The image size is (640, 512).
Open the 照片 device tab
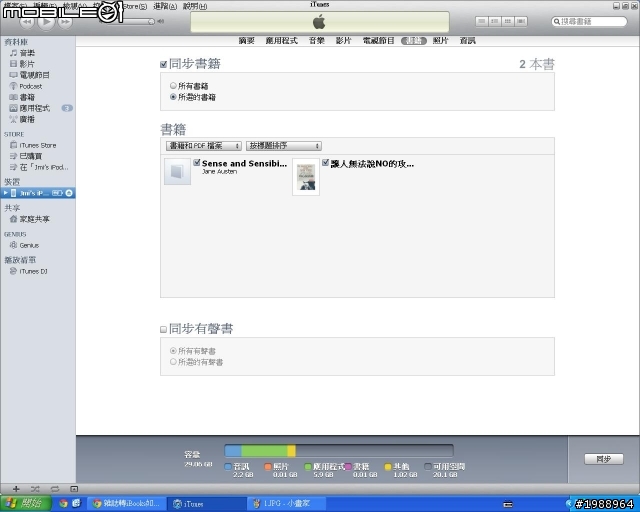(441, 41)
